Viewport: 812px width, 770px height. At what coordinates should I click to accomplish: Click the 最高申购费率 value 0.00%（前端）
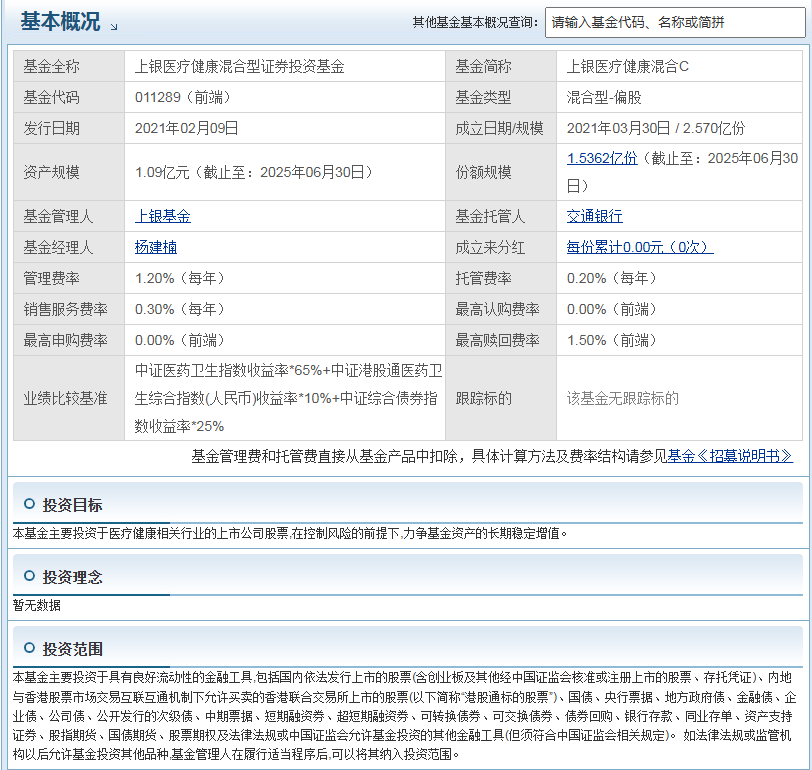tap(180, 341)
